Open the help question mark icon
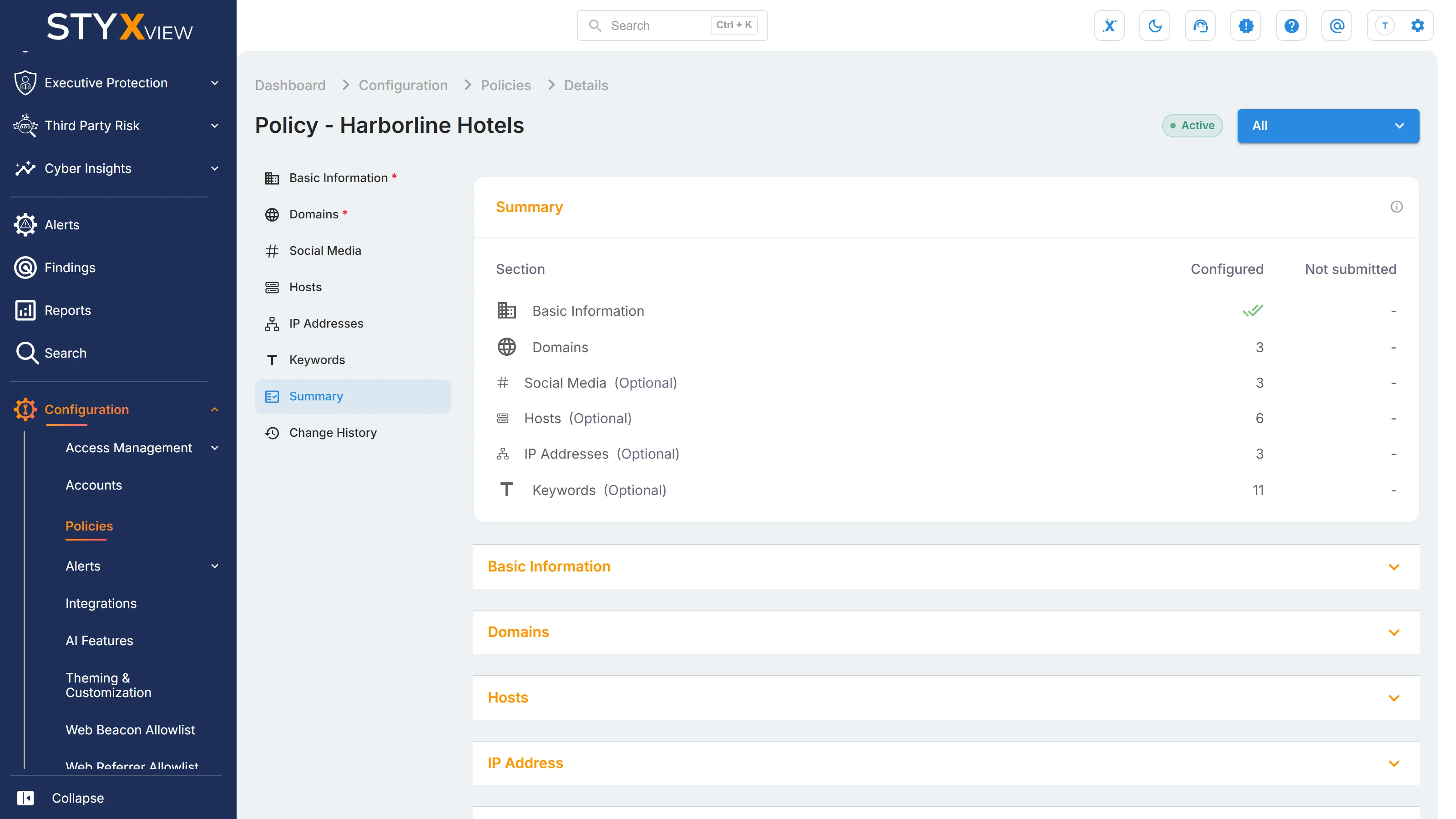 pos(1291,25)
